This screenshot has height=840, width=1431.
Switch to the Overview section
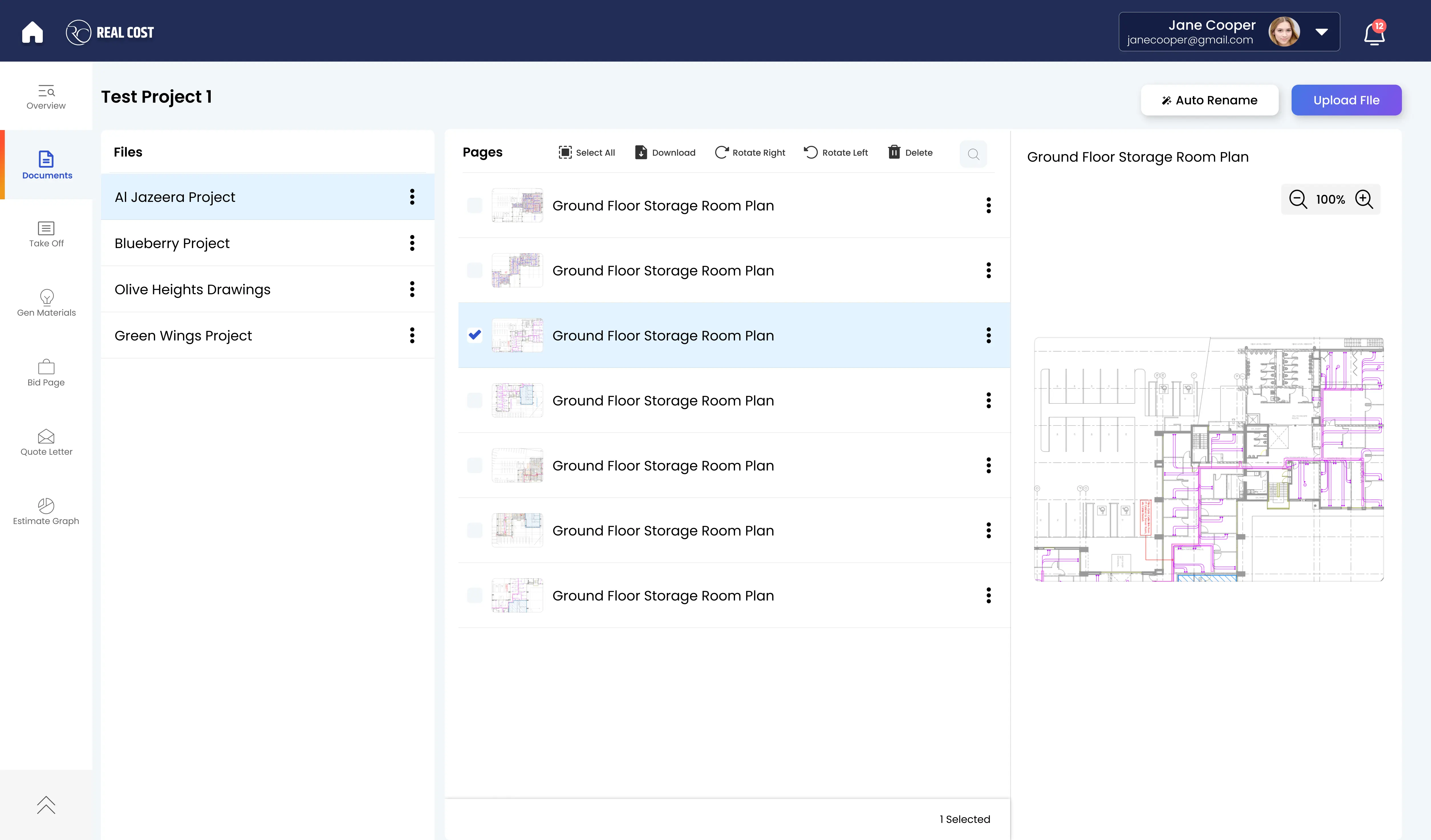click(x=45, y=97)
